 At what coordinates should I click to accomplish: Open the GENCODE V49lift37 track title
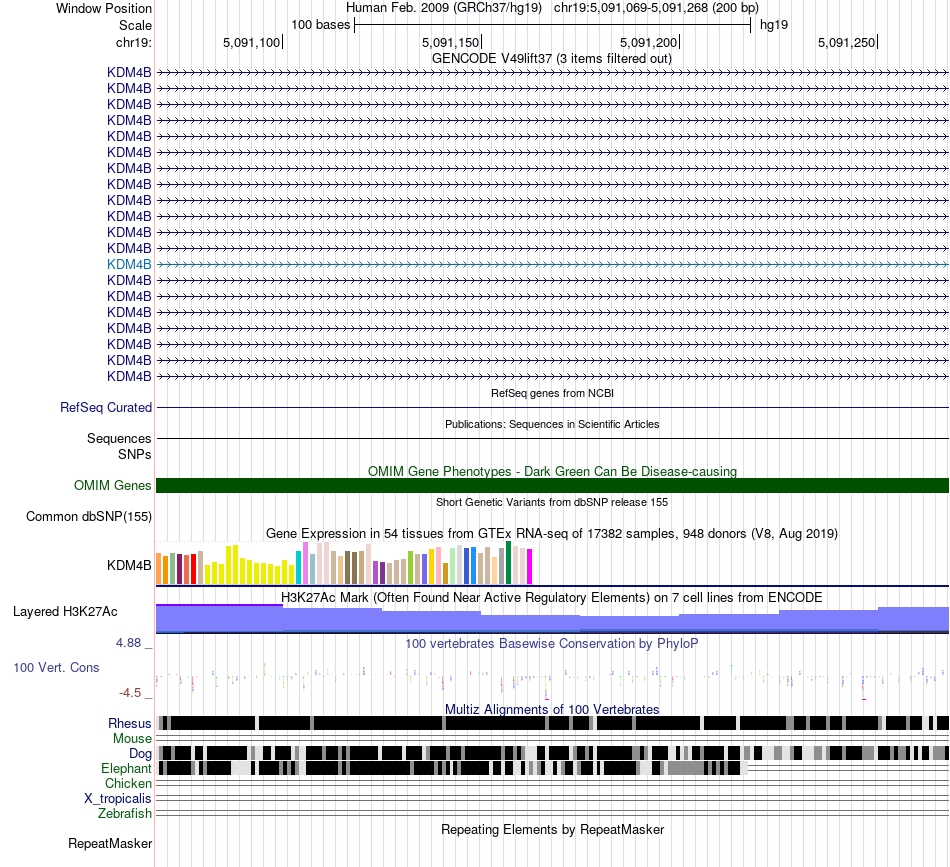click(x=551, y=59)
